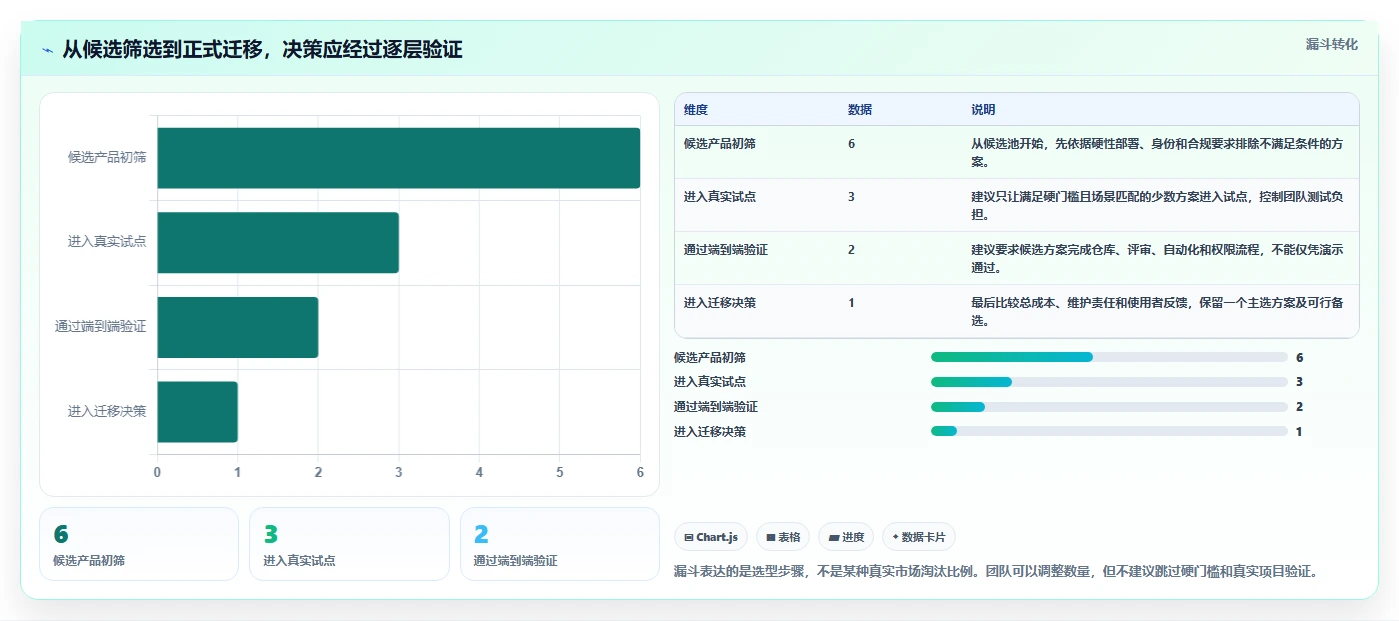Click chart y-axis label 进入真实试点
The width and height of the screenshot is (1399, 621).
pyautogui.click(x=107, y=242)
